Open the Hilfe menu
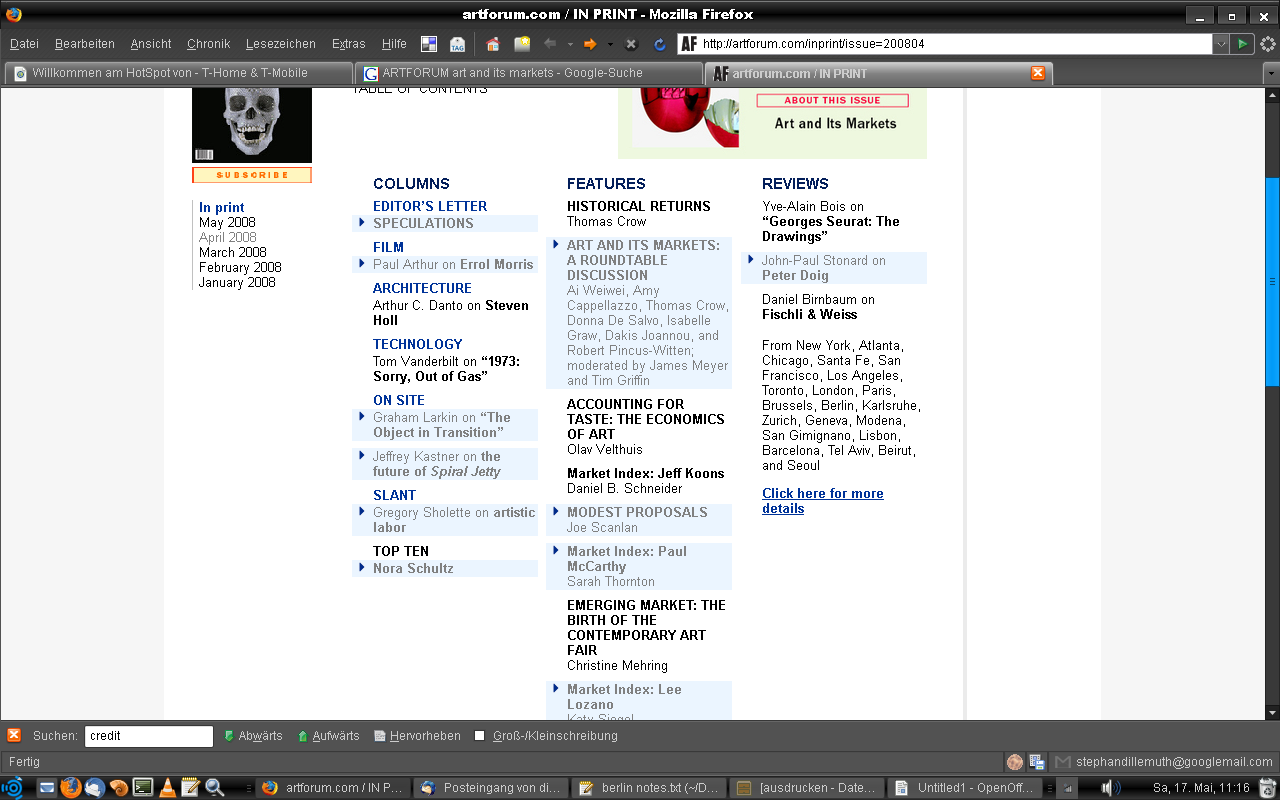The width and height of the screenshot is (1280, 800). pyautogui.click(x=394, y=44)
